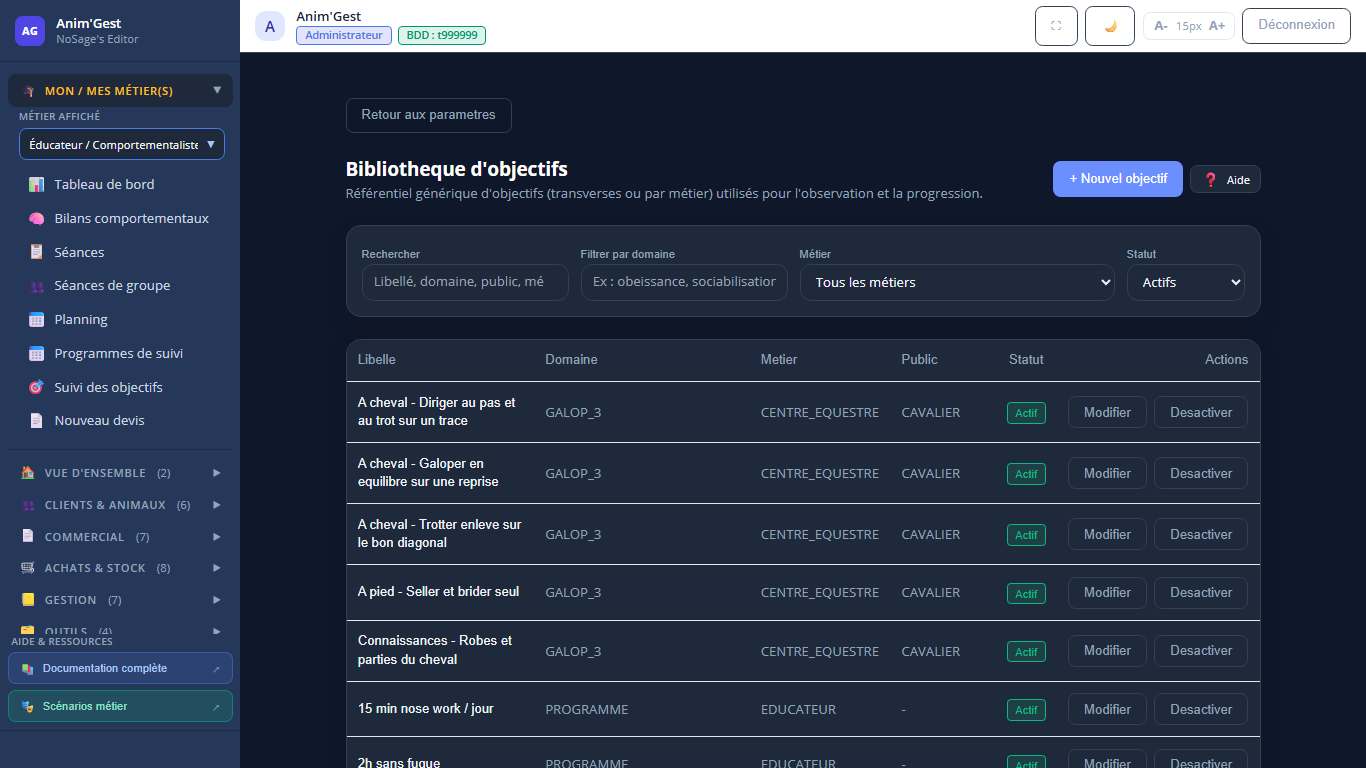
Task: Desactiver the 15 min nose work row
Action: click(1201, 709)
